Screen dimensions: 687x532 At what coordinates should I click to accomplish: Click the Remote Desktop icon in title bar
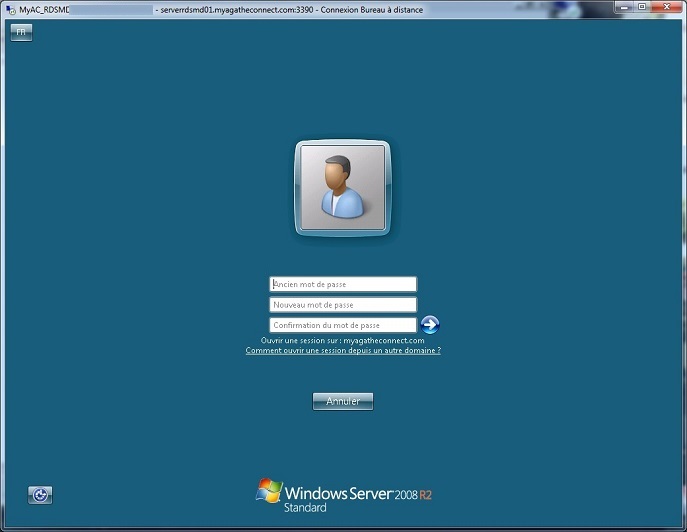pos(11,10)
